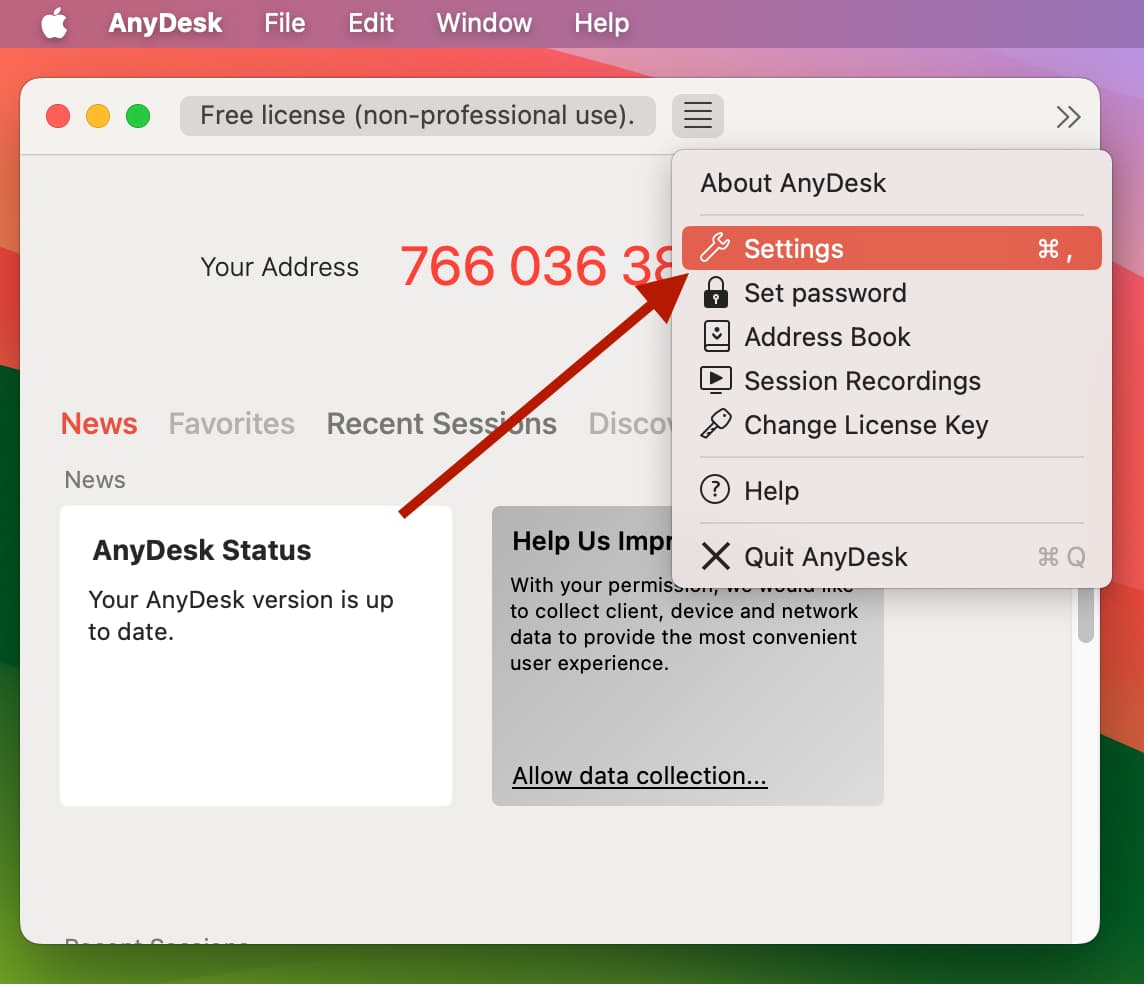Click the Your Address label

coord(279,266)
